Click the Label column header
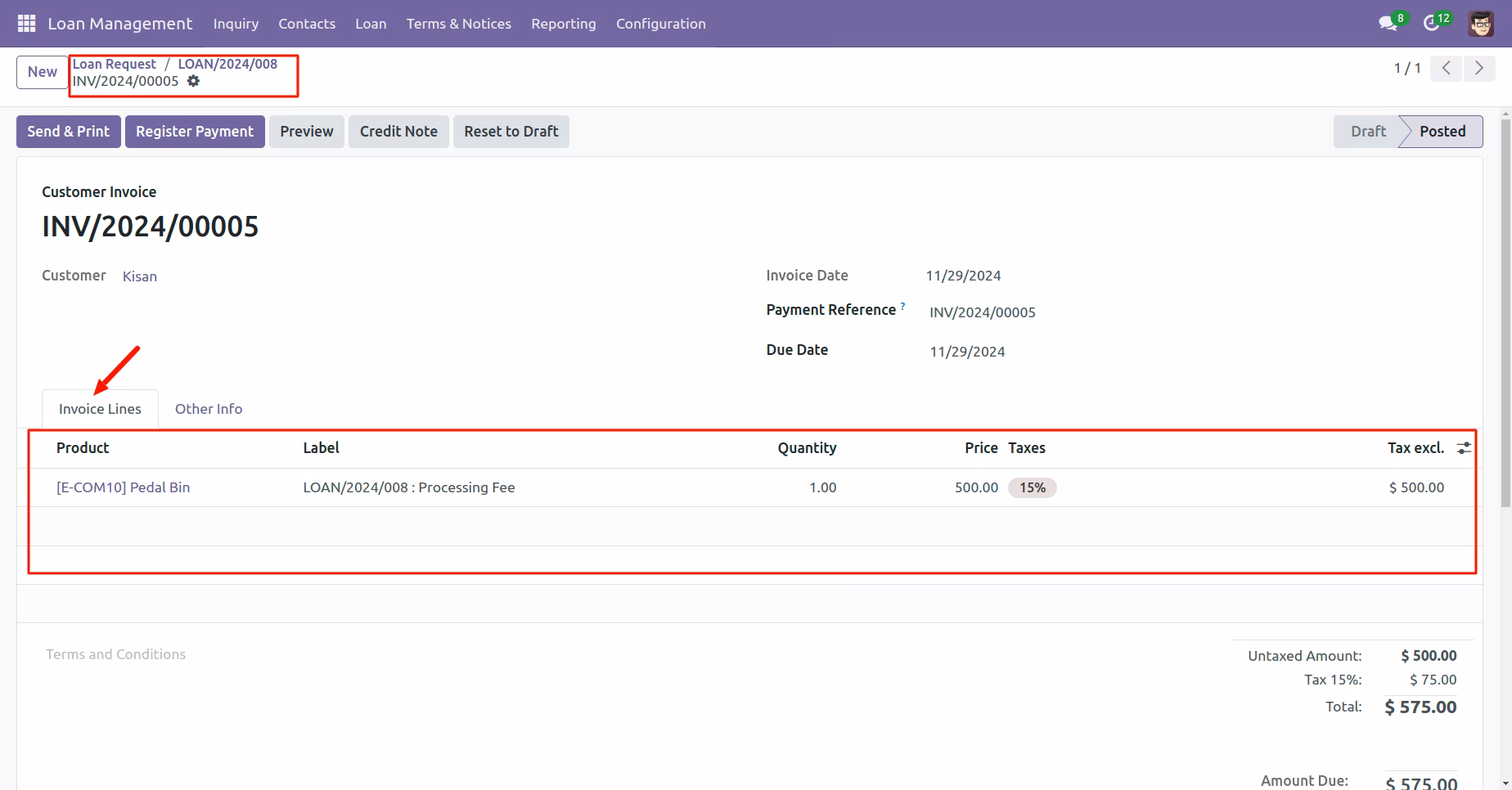Image resolution: width=1512 pixels, height=790 pixels. (x=321, y=448)
